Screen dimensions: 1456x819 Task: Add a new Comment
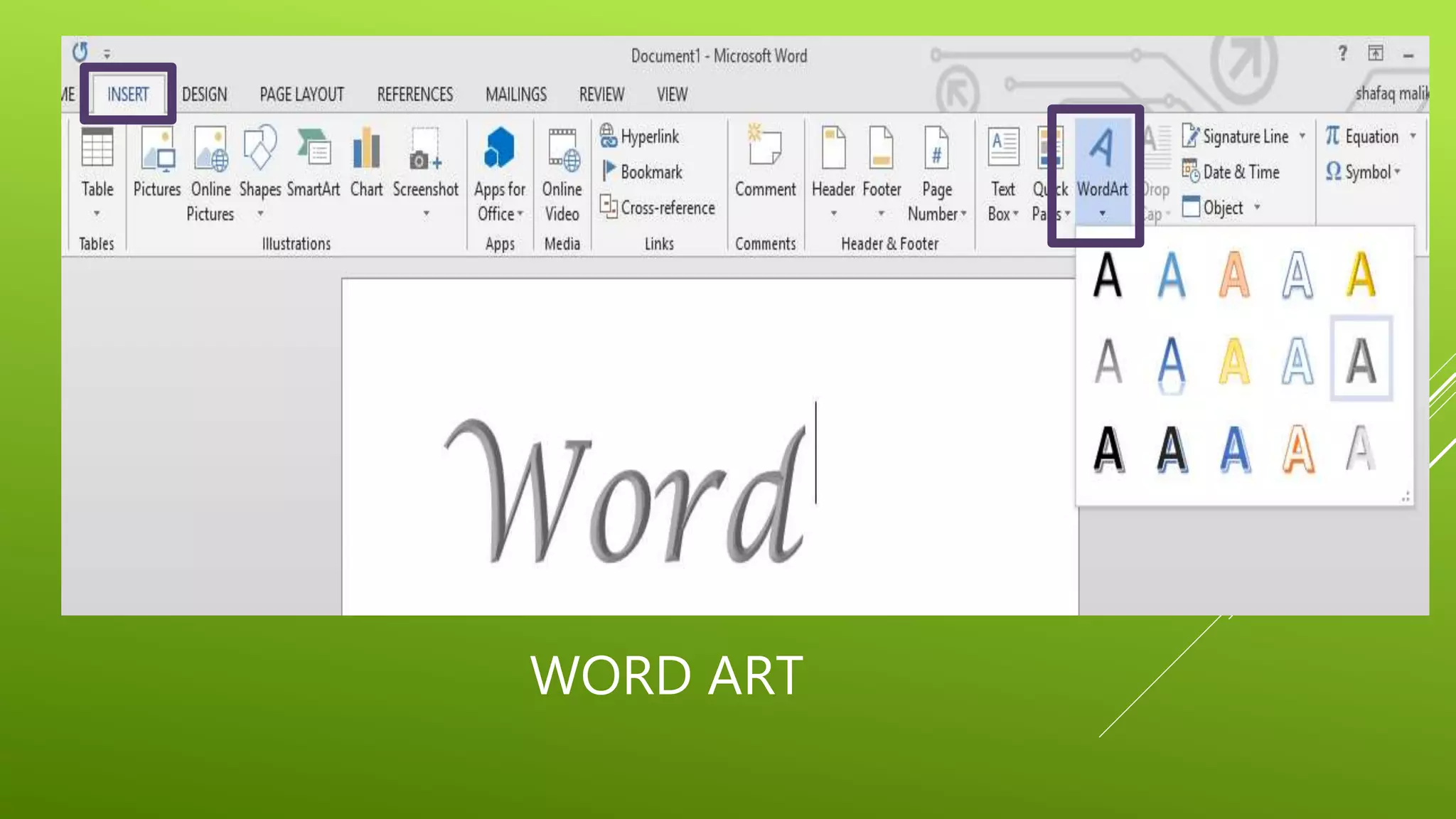tap(765, 162)
